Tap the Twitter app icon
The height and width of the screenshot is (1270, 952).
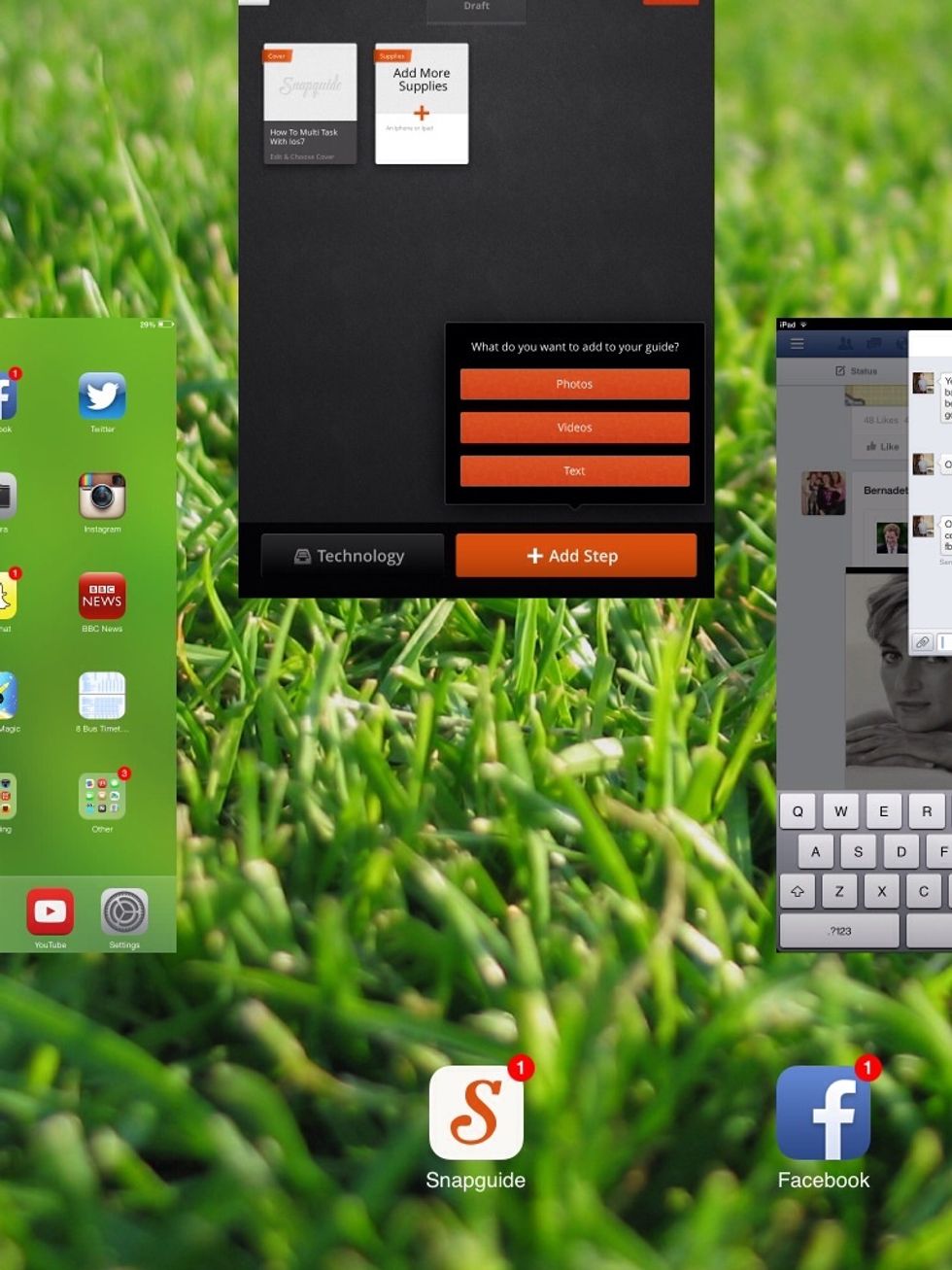click(x=102, y=396)
